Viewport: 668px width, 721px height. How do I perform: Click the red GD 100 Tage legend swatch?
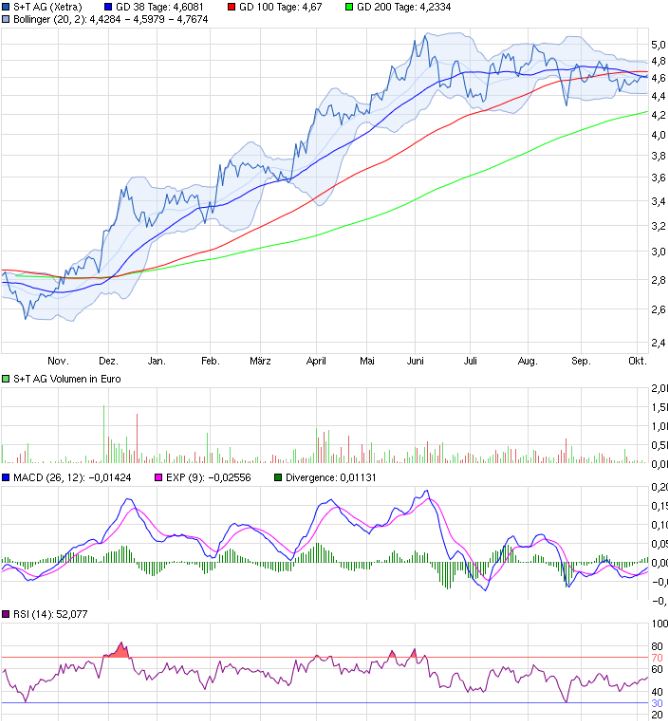232,7
